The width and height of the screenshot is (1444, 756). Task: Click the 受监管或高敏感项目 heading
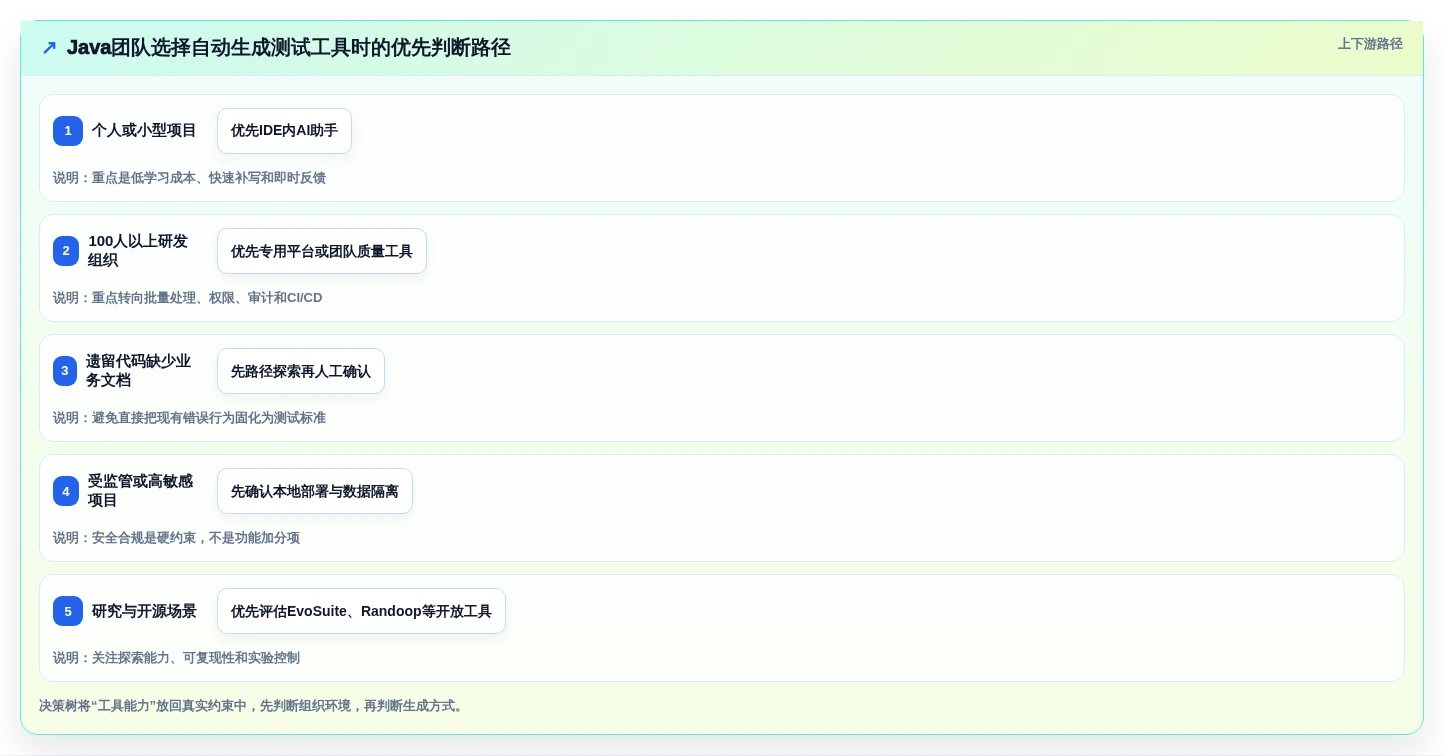(140, 491)
